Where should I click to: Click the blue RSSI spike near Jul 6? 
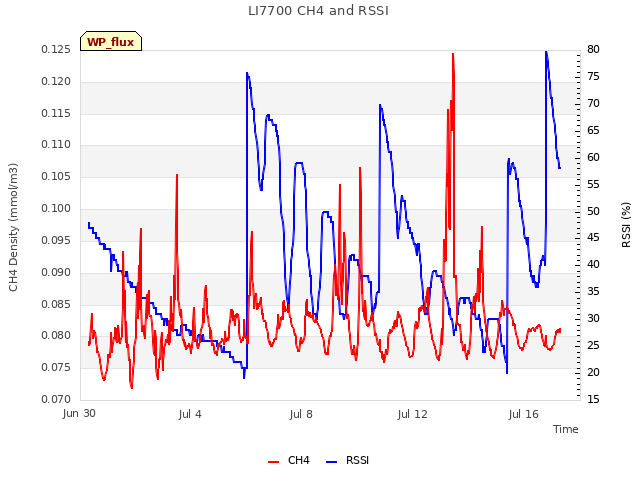pyautogui.click(x=247, y=73)
